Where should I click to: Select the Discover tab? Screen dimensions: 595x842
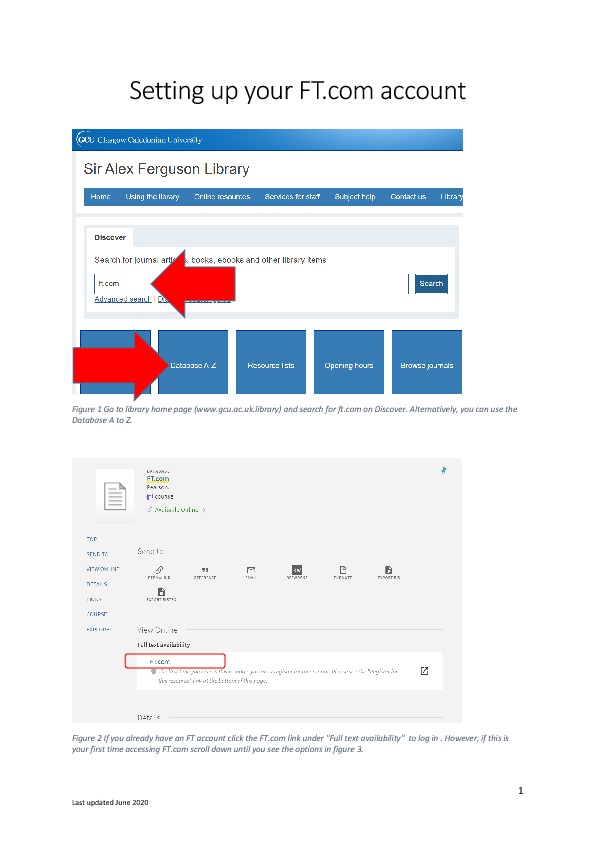pyautogui.click(x=110, y=237)
